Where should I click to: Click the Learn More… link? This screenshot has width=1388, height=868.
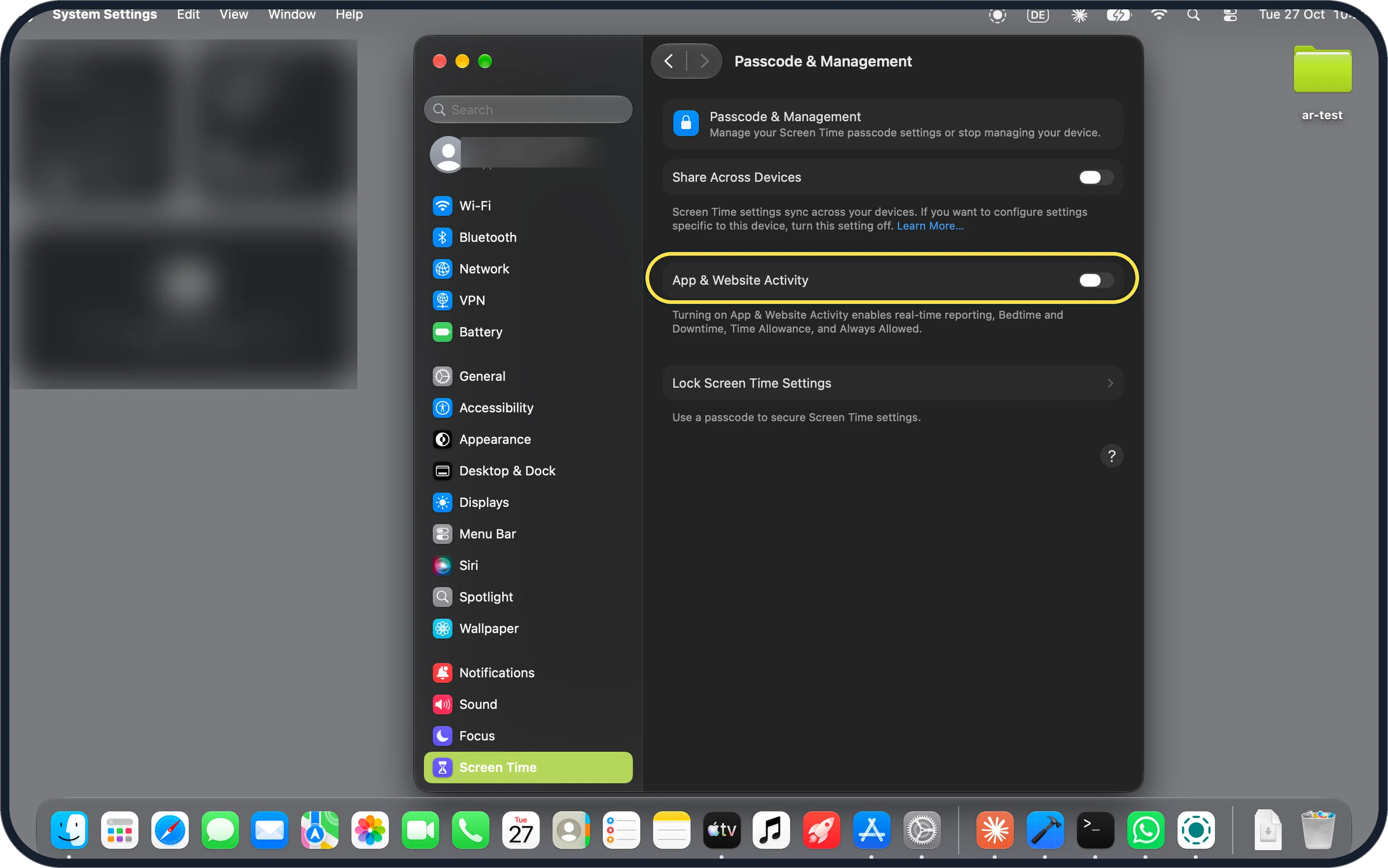930,226
